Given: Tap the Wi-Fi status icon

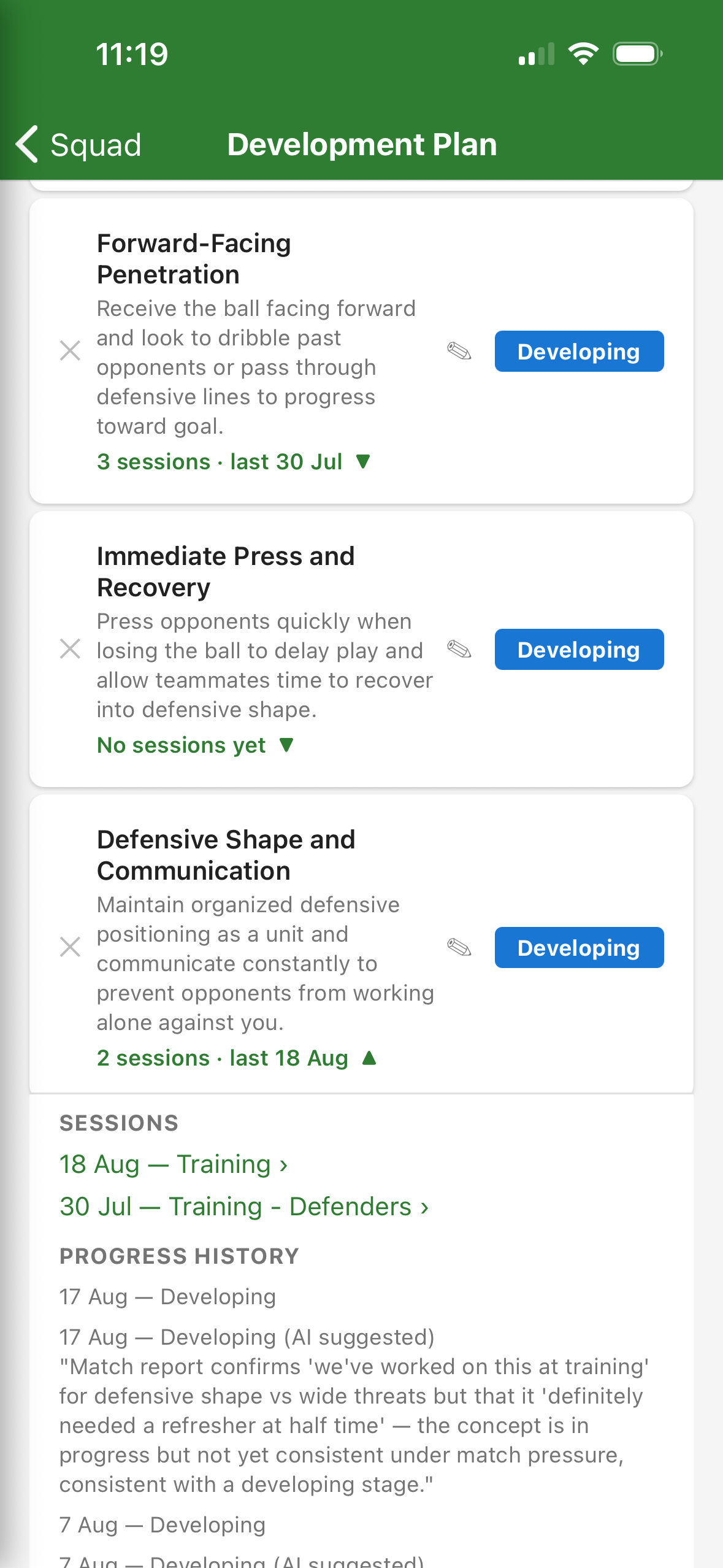Looking at the screenshot, I should pyautogui.click(x=583, y=54).
